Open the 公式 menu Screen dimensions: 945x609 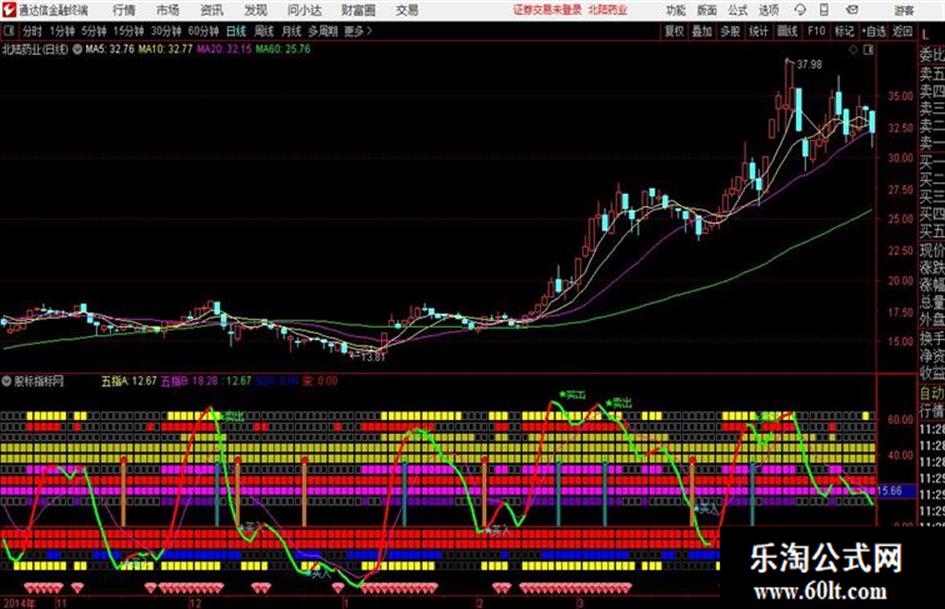[738, 10]
